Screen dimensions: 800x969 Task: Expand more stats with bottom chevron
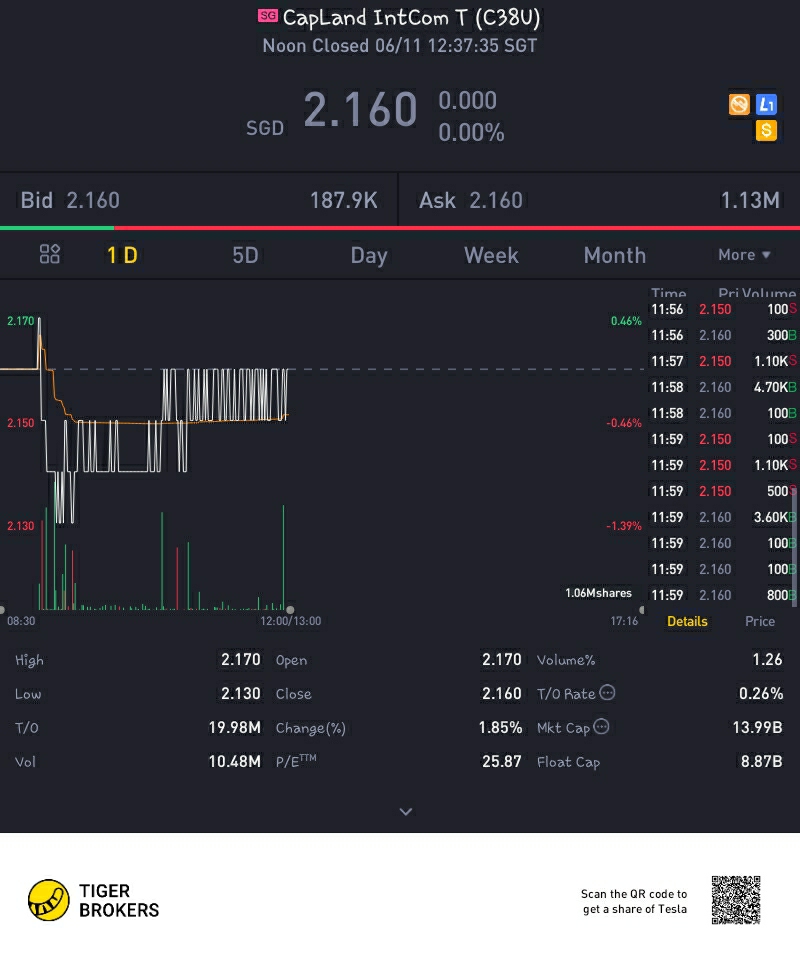click(x=406, y=811)
